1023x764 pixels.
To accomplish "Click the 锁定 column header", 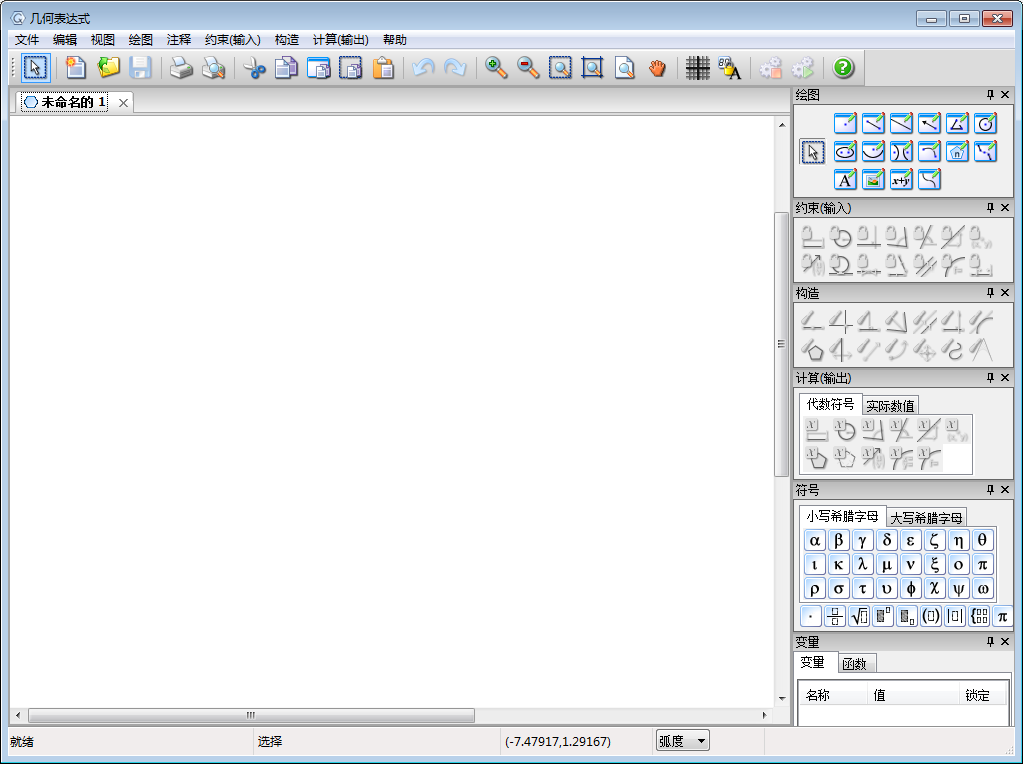I will click(983, 695).
